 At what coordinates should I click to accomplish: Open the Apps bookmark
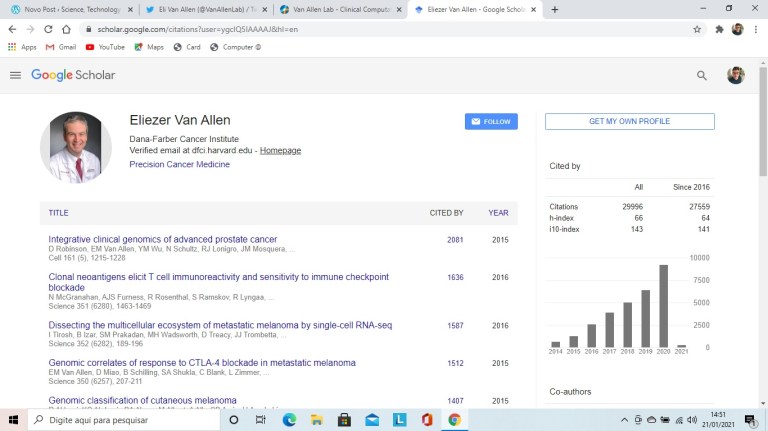[22, 47]
